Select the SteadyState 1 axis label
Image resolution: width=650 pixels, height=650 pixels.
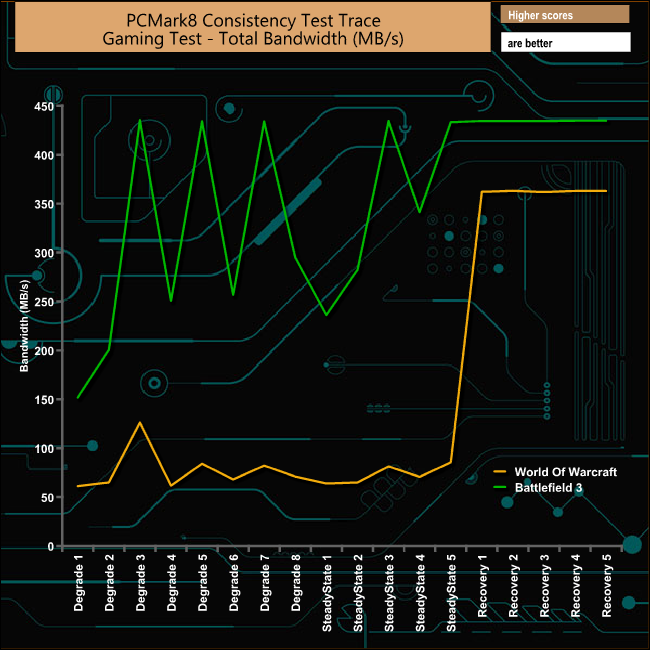(x=327, y=593)
